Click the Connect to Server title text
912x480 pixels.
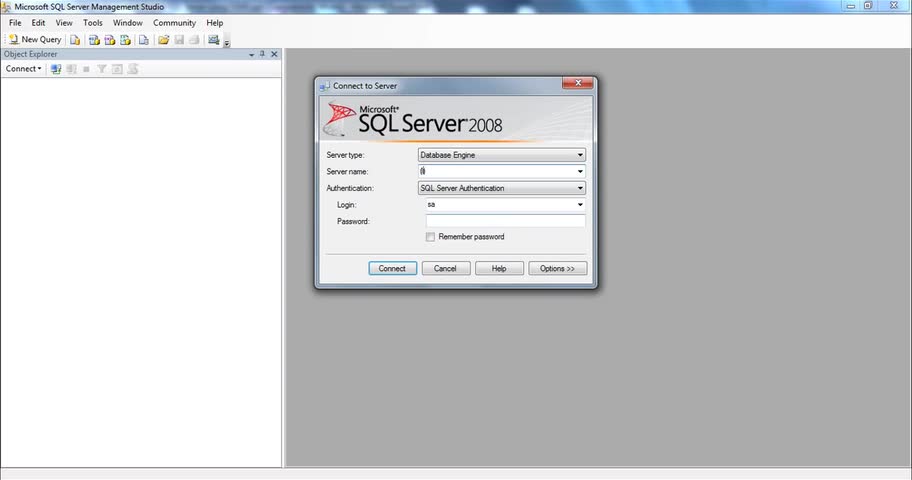coord(365,86)
